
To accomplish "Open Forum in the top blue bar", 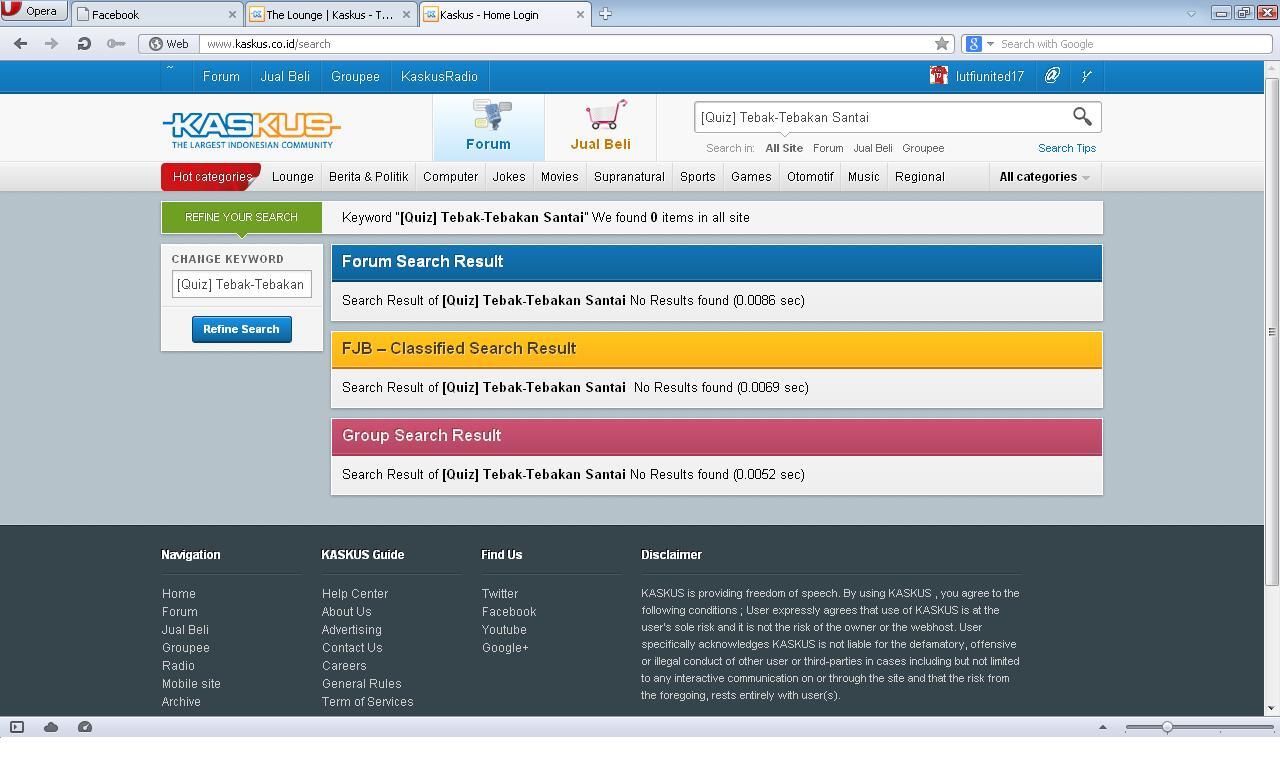I will point(221,77).
